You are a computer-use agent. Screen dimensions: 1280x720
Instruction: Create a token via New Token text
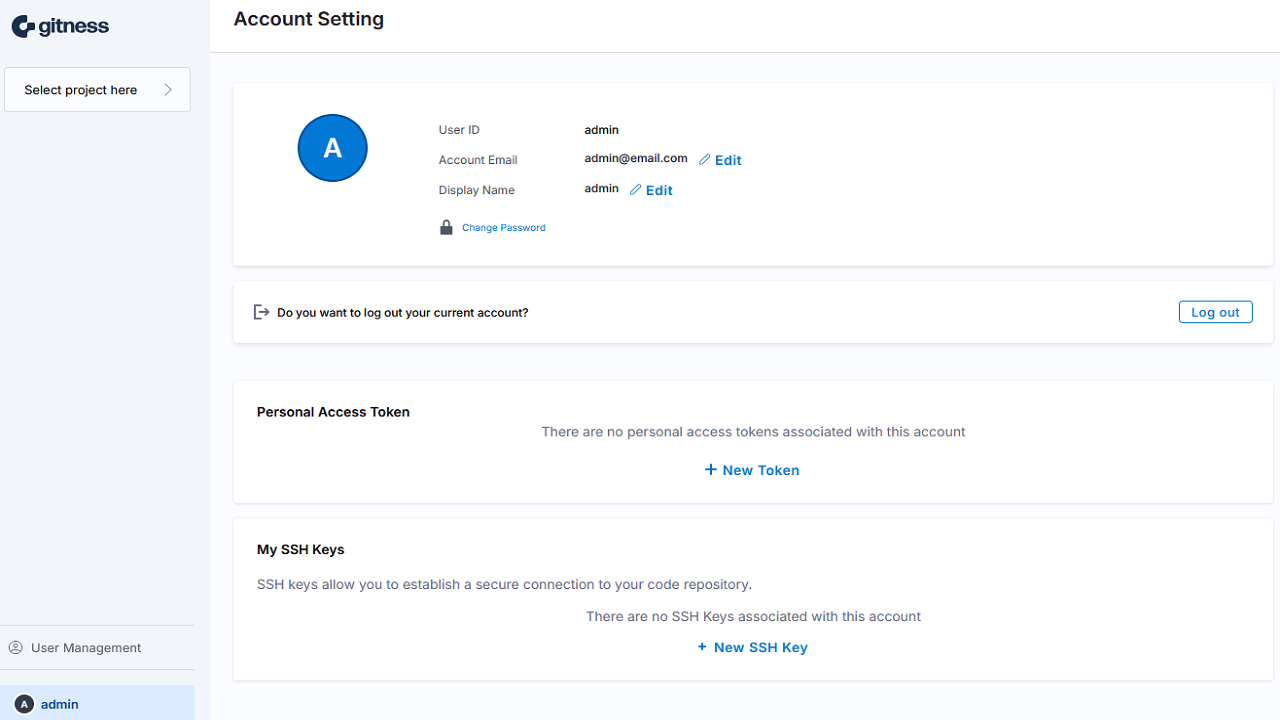[761, 470]
